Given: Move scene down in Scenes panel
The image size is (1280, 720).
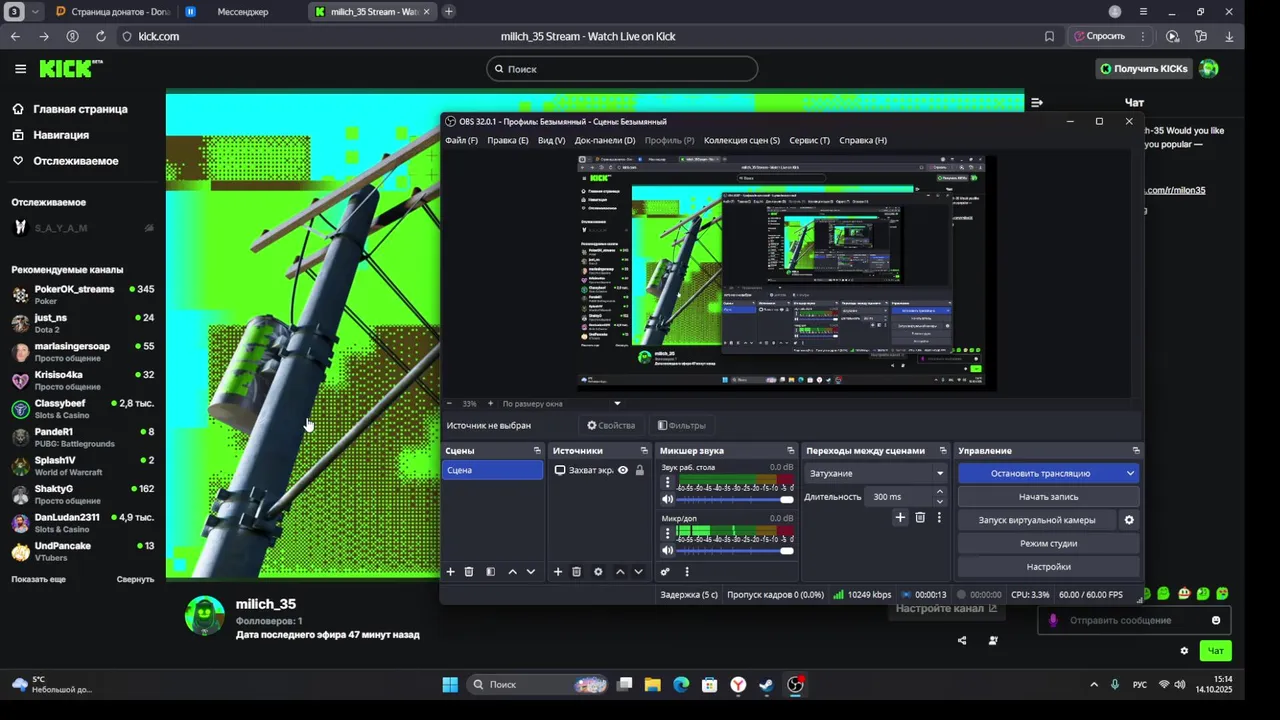Looking at the screenshot, I should (531, 572).
